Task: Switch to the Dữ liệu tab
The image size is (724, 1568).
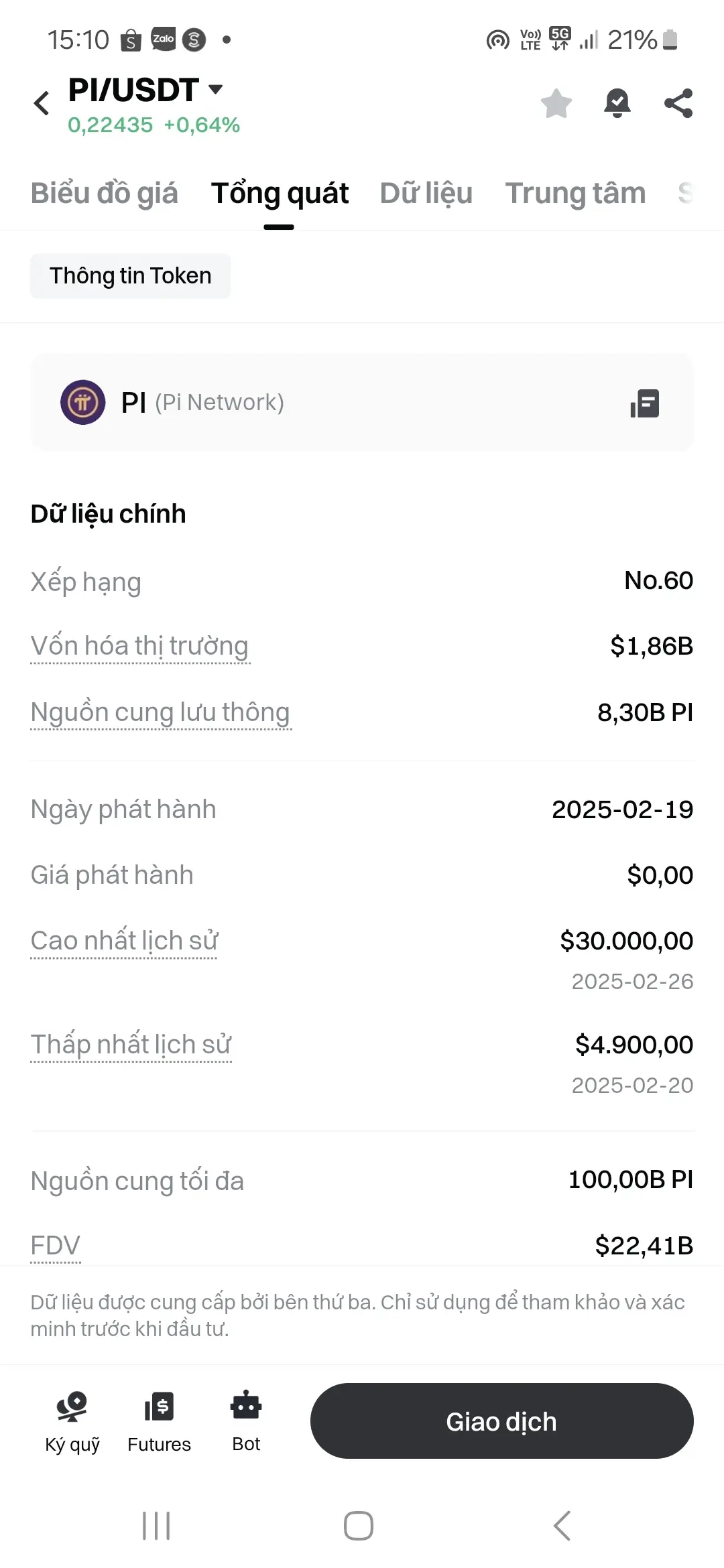Action: [426, 193]
